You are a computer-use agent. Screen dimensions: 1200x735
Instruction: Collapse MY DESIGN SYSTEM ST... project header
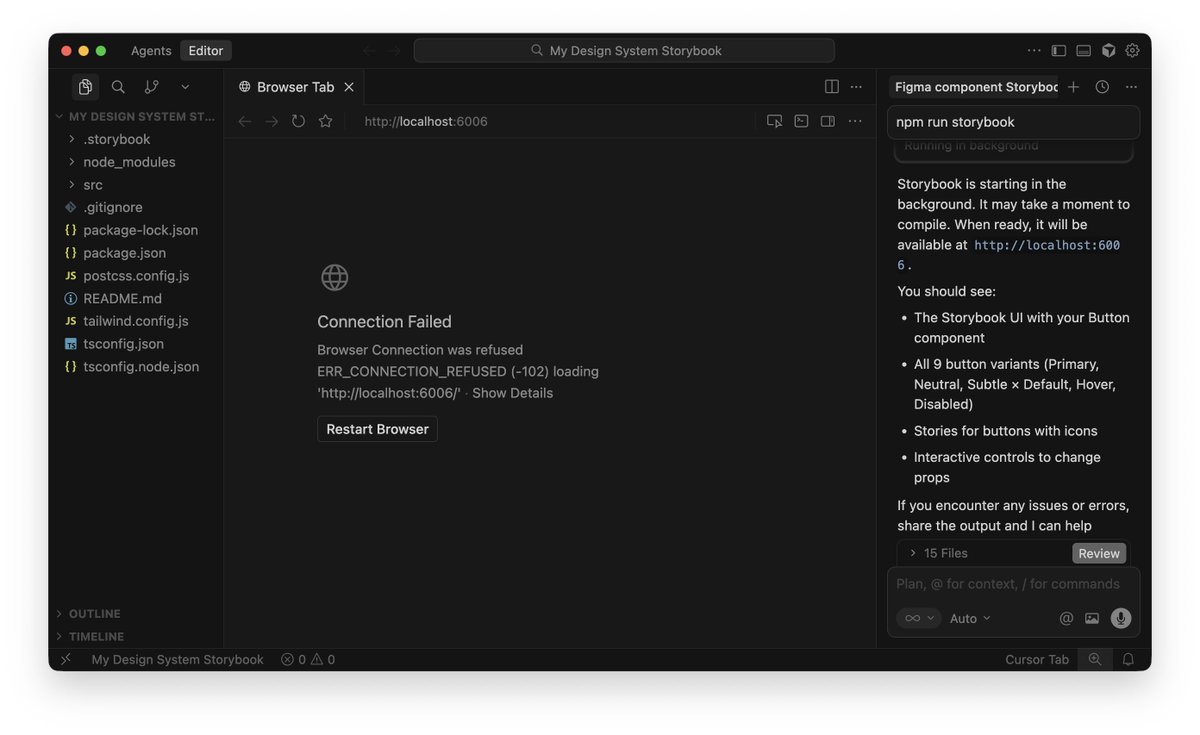click(136, 117)
